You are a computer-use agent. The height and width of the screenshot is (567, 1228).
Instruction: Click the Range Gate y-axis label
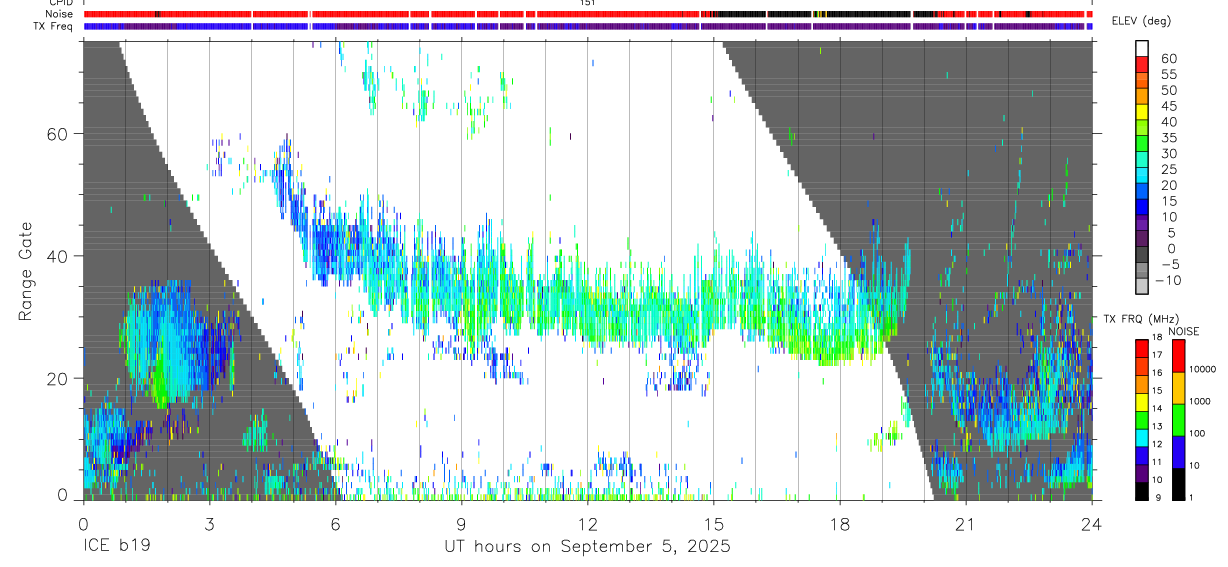(x=26, y=274)
